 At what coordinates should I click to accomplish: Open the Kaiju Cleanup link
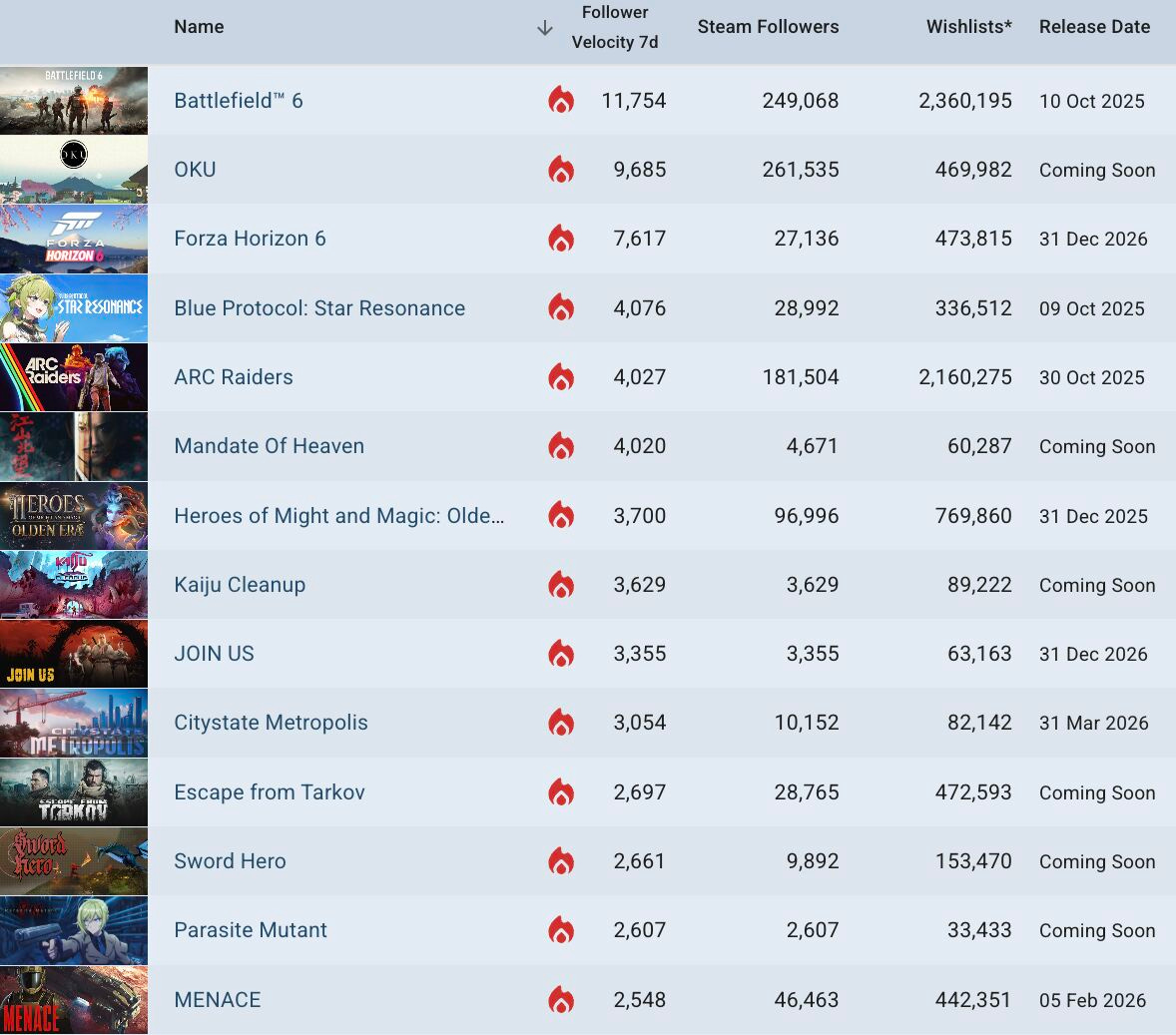coord(240,585)
